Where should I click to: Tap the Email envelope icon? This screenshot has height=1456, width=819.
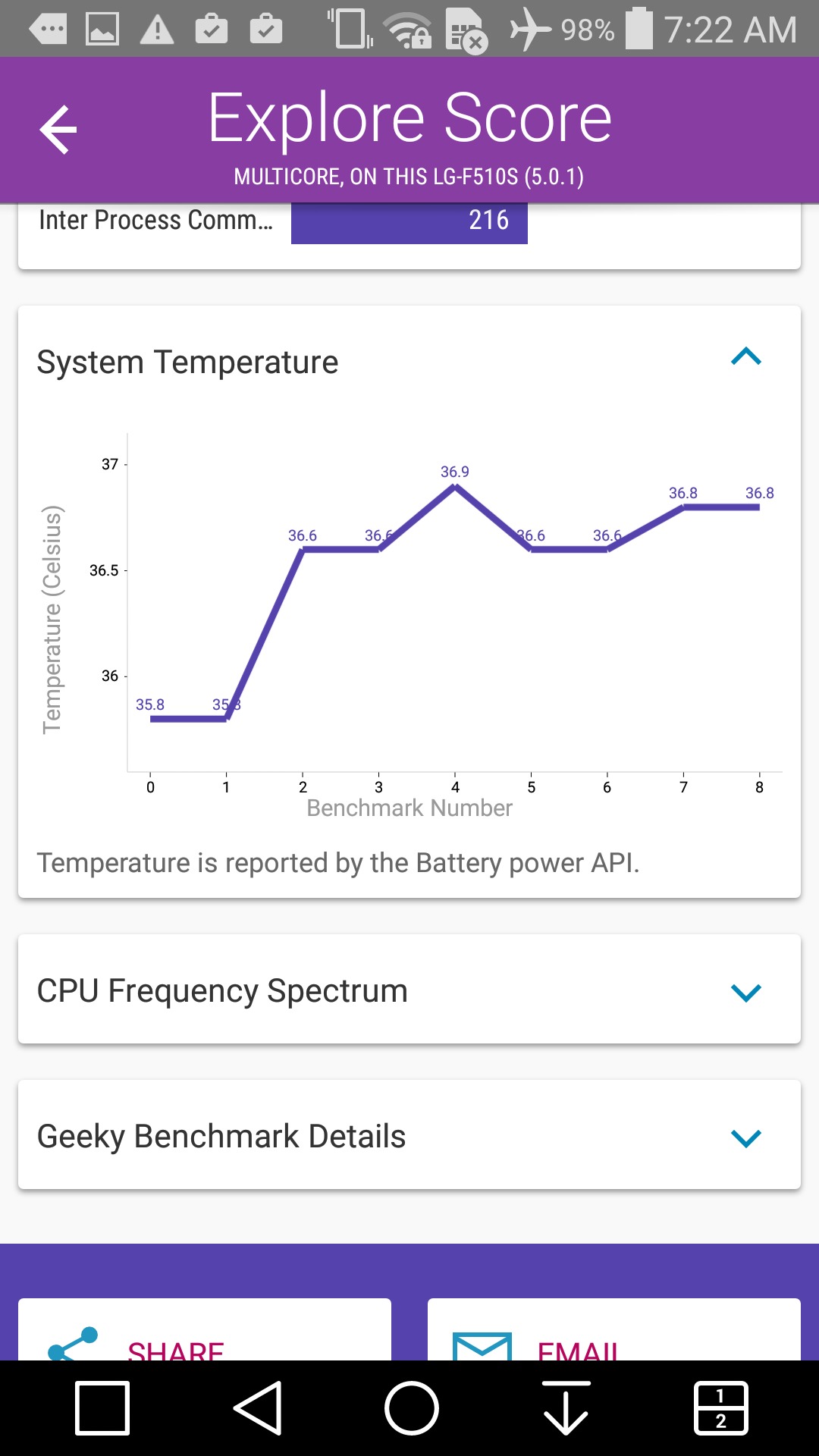tap(482, 1346)
